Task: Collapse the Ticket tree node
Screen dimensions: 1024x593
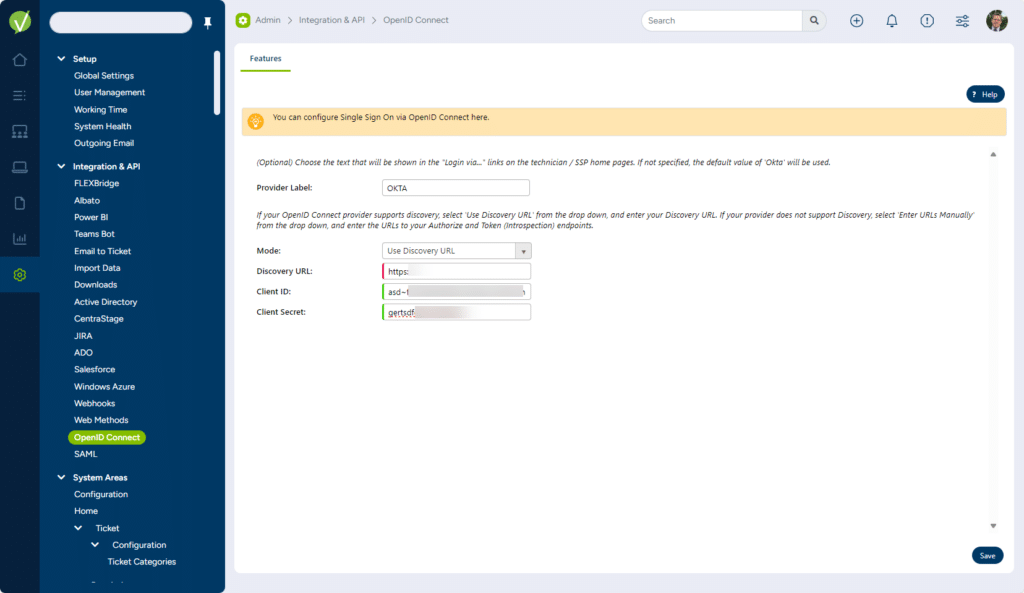Action: (x=79, y=528)
